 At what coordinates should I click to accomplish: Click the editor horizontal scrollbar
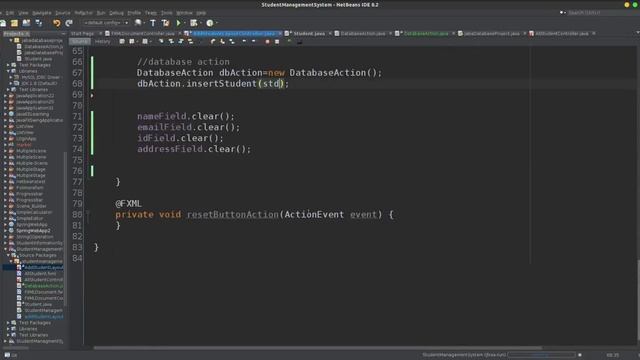(x=318, y=348)
